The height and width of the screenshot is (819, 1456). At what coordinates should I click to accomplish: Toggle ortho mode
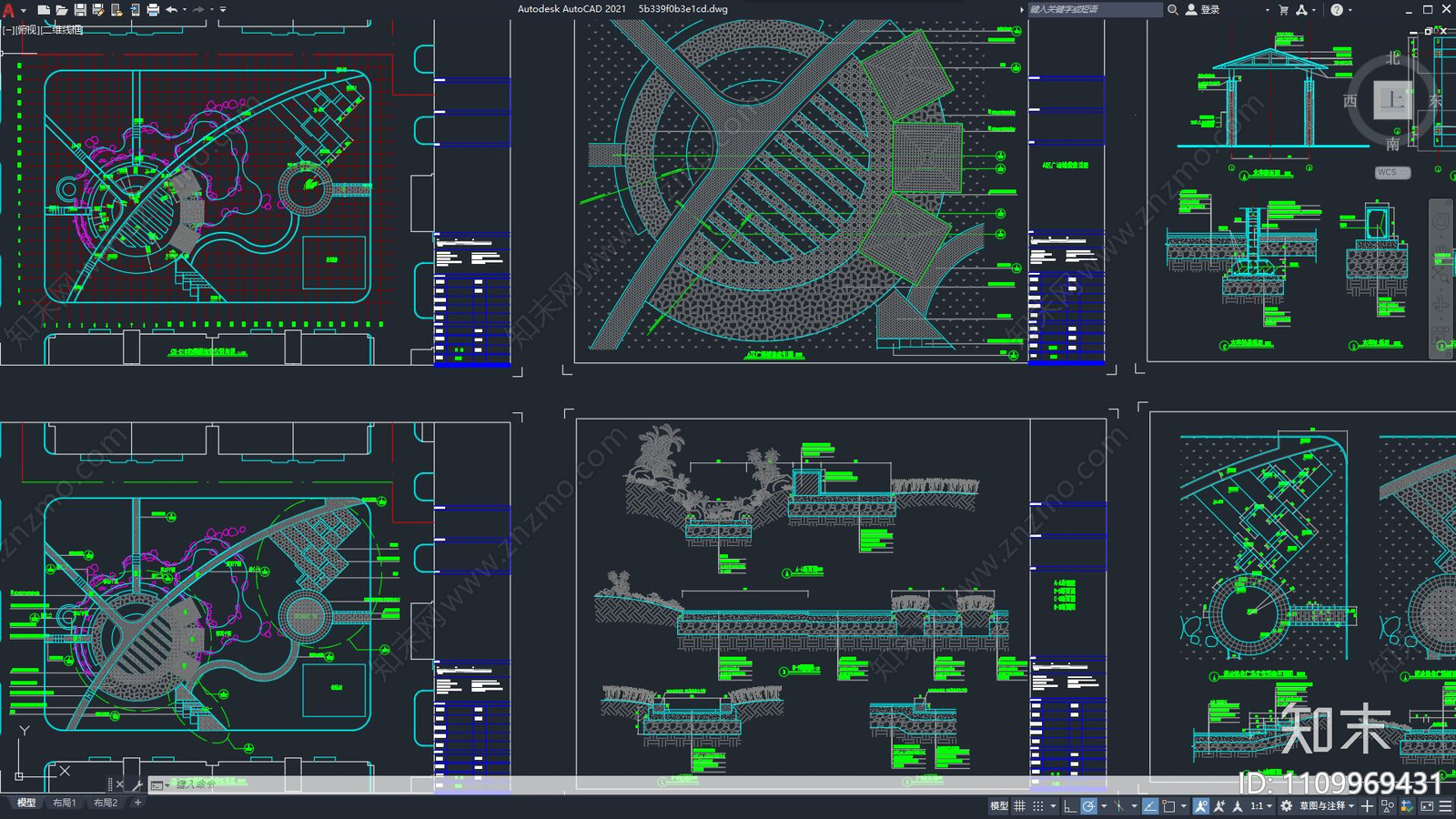point(1070,805)
